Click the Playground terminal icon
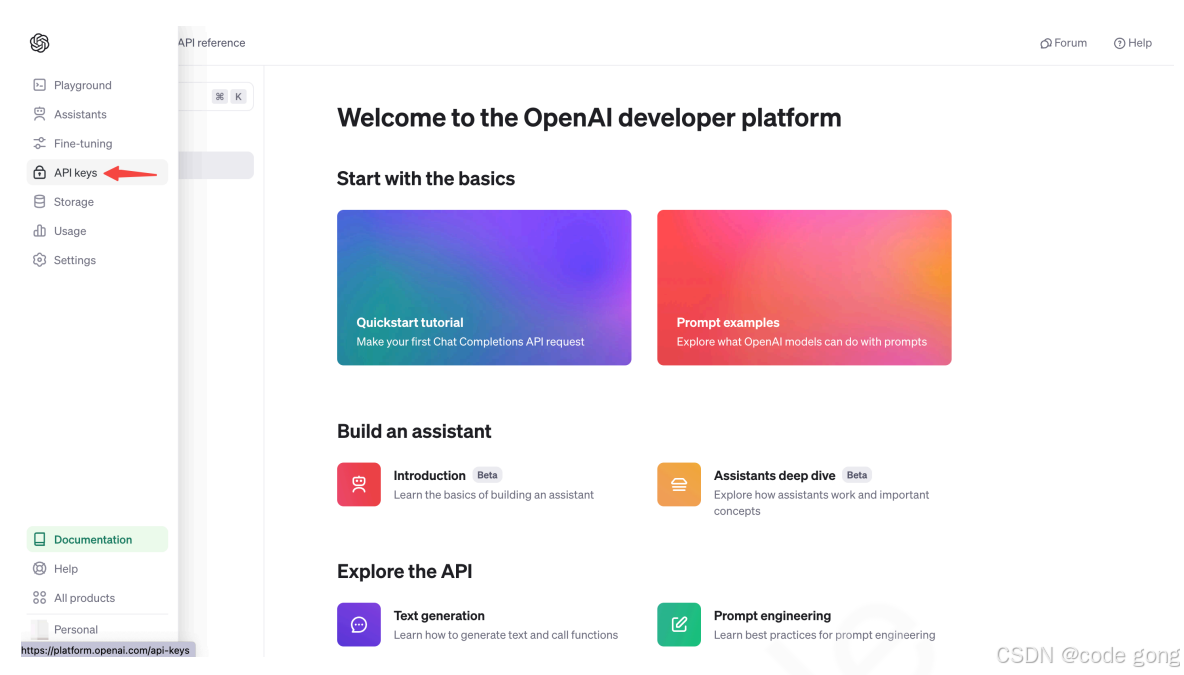The image size is (1184, 675). click(39, 85)
